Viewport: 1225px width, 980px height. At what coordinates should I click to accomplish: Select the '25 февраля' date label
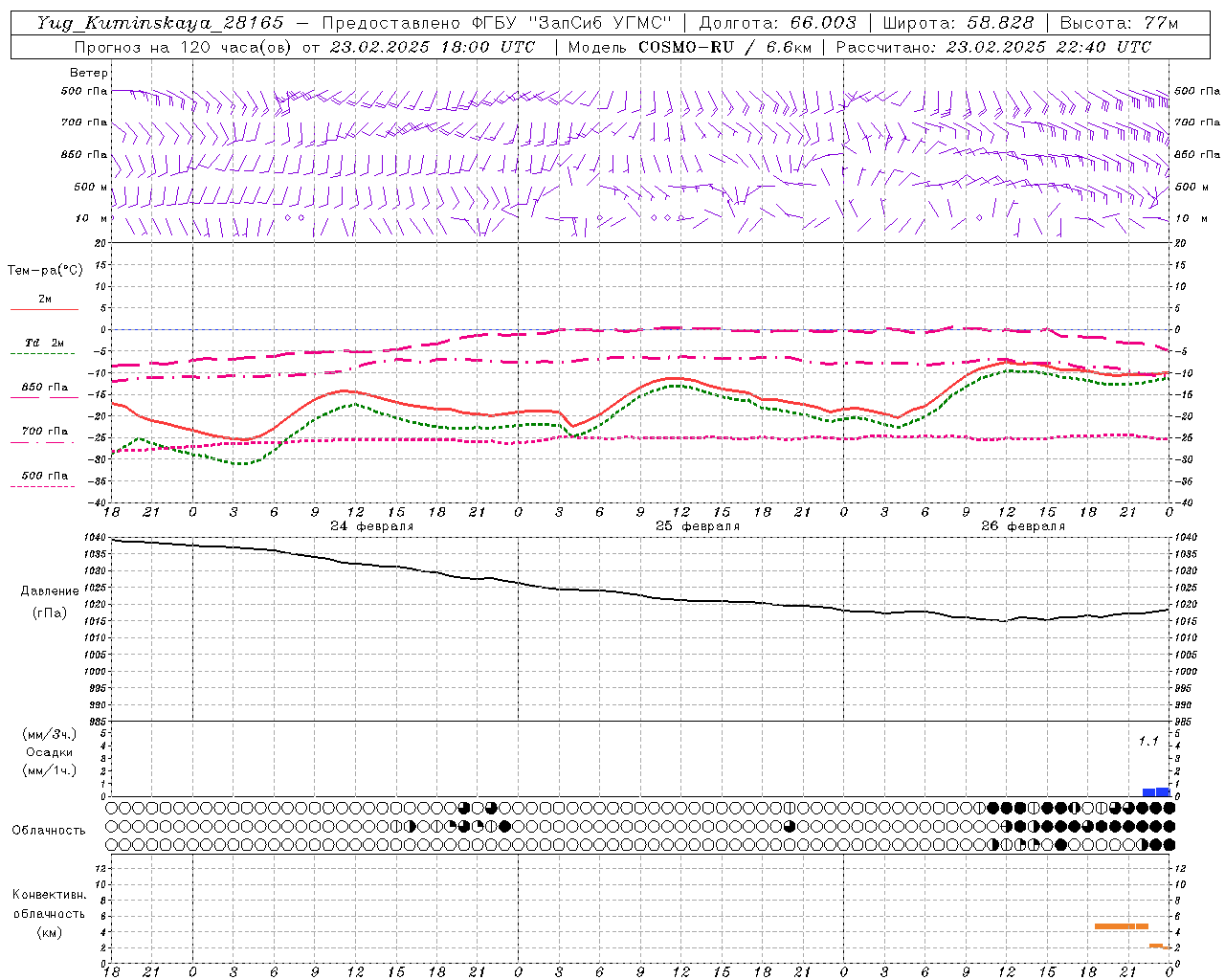coord(698,526)
